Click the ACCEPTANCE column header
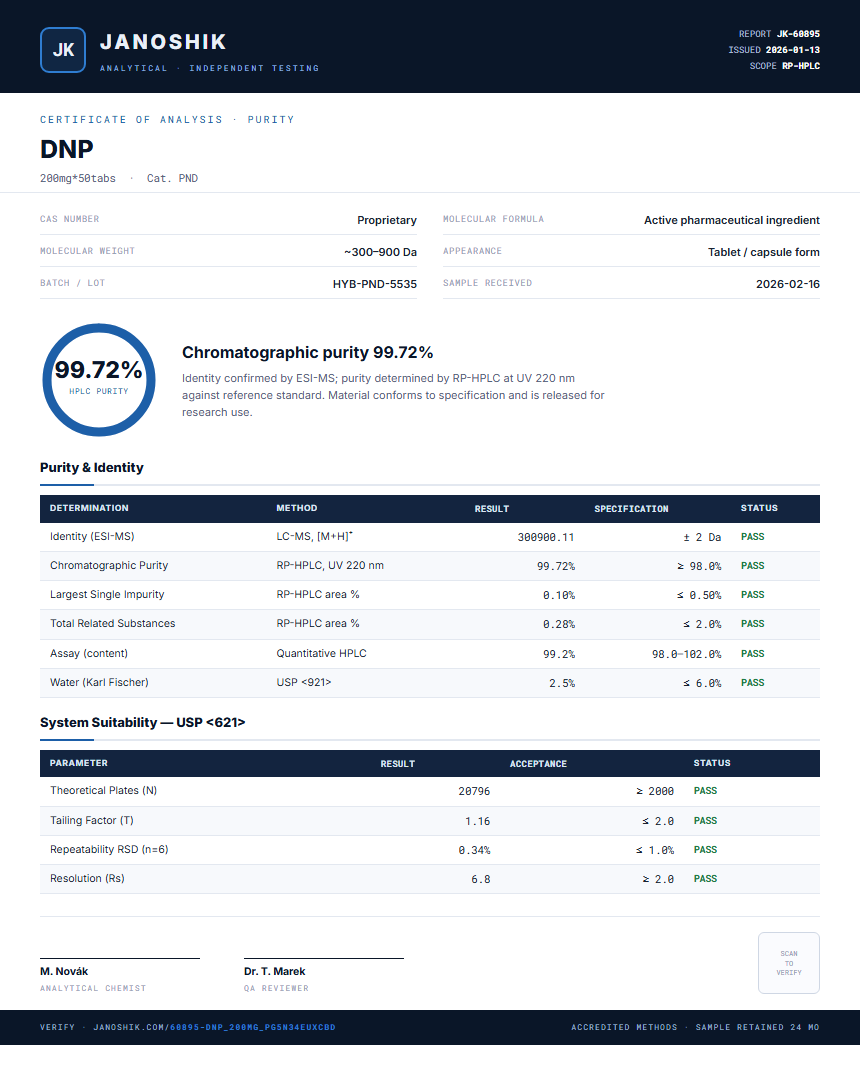860x1073 pixels. tap(538, 764)
